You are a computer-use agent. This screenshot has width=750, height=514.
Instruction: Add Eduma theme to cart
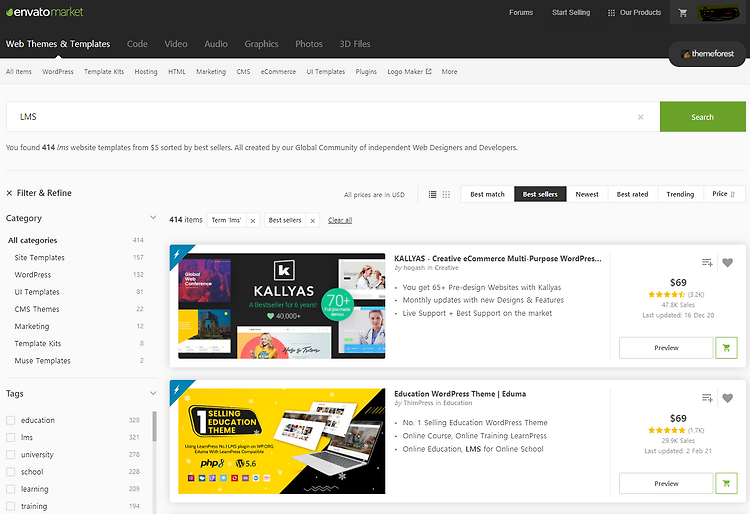click(x=726, y=483)
